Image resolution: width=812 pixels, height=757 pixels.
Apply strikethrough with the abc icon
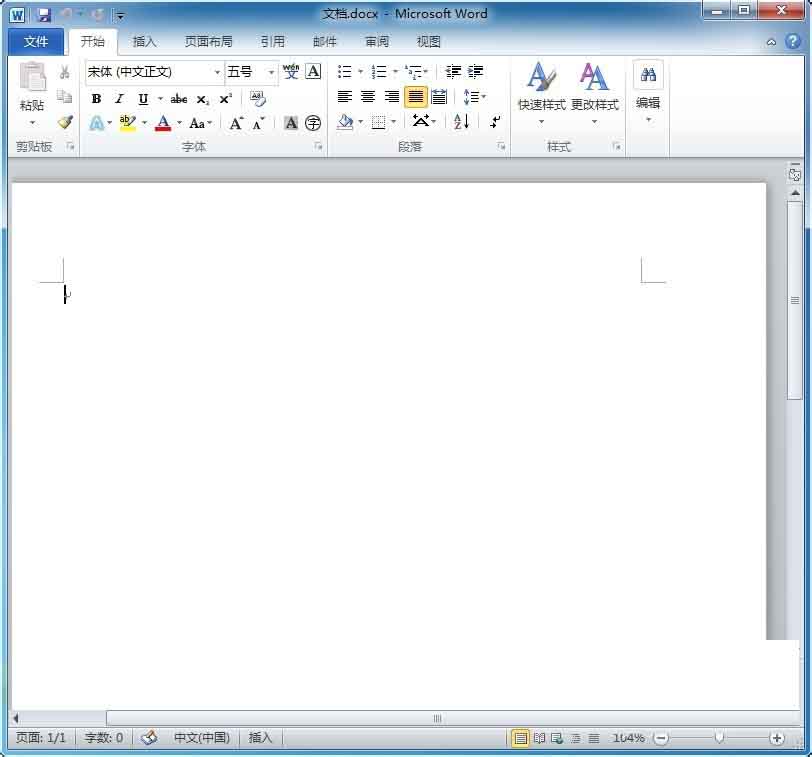click(179, 99)
